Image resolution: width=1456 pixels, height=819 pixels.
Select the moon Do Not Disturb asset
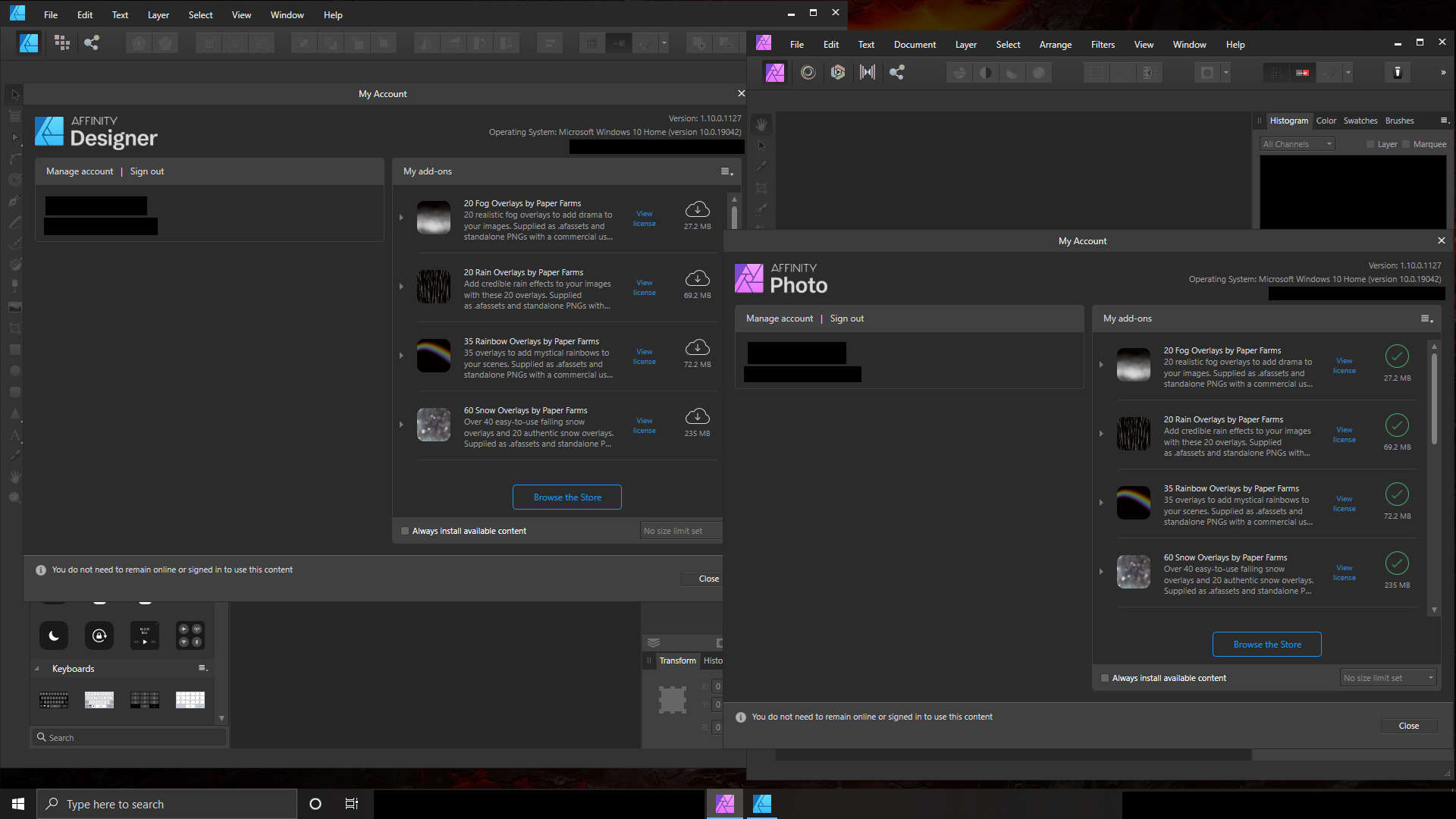coord(54,635)
